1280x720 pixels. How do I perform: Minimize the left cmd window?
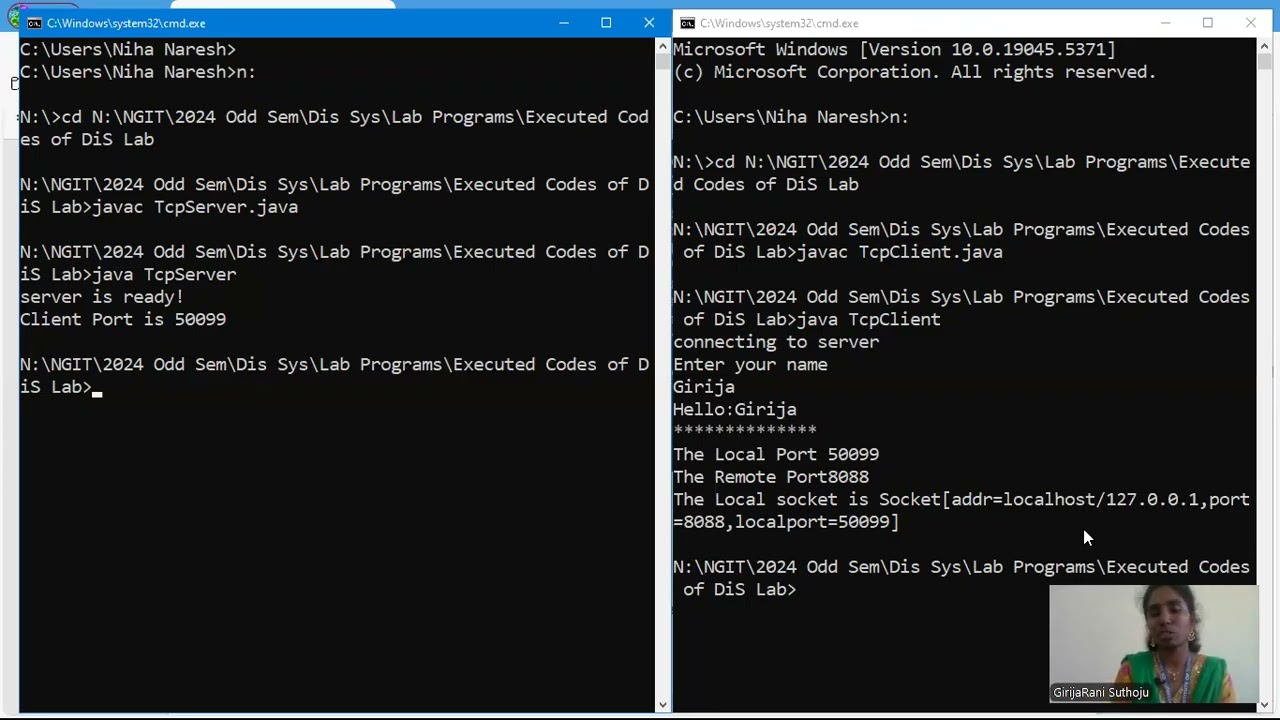[563, 23]
